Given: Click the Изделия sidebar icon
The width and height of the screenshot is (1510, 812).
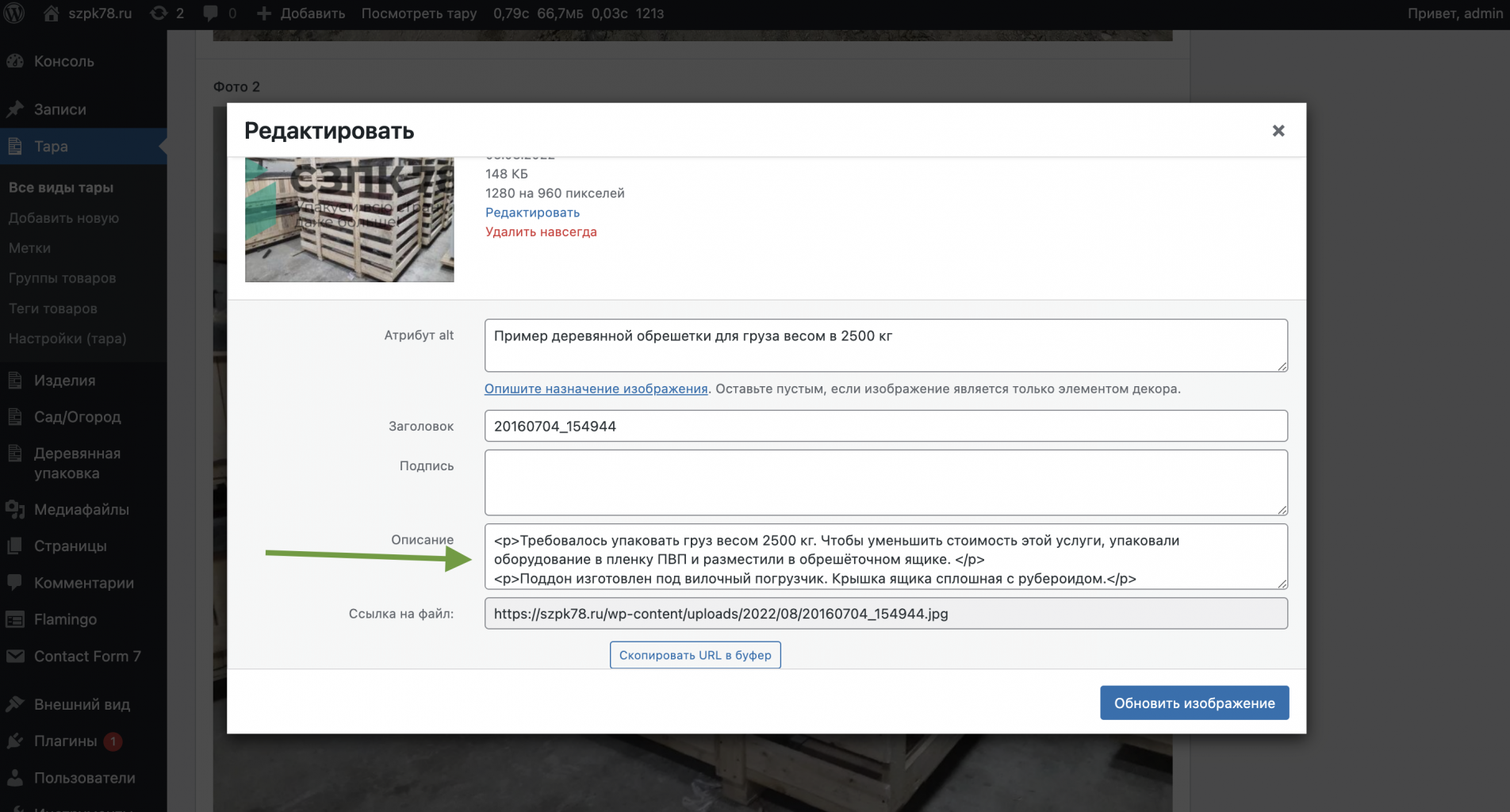Looking at the screenshot, I should 14,381.
